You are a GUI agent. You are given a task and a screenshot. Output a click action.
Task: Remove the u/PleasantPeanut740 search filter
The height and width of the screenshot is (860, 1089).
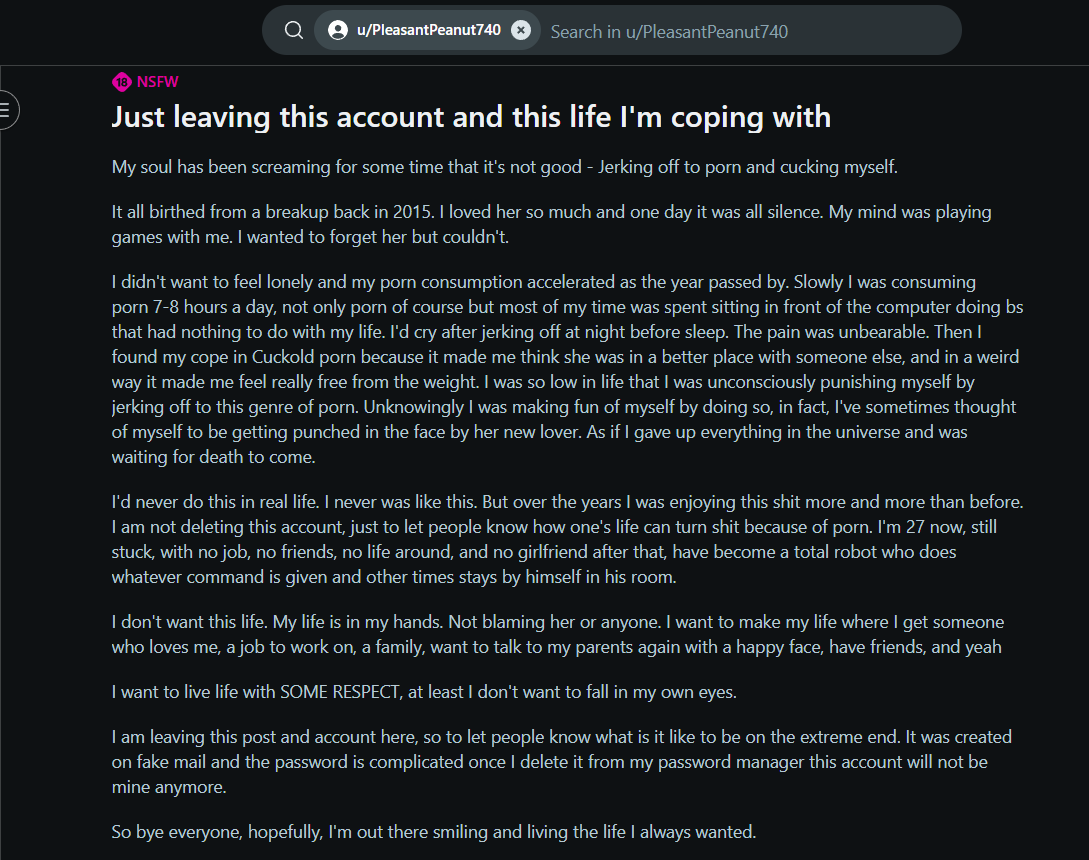coord(521,31)
